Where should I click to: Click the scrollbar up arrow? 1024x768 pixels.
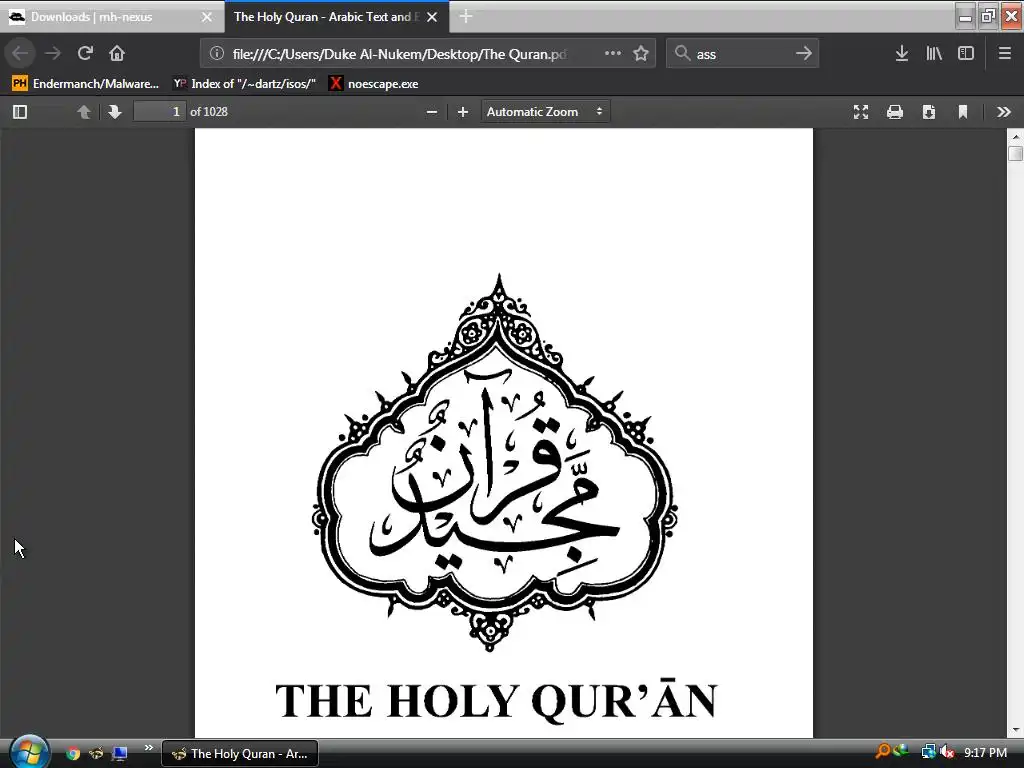1015,136
